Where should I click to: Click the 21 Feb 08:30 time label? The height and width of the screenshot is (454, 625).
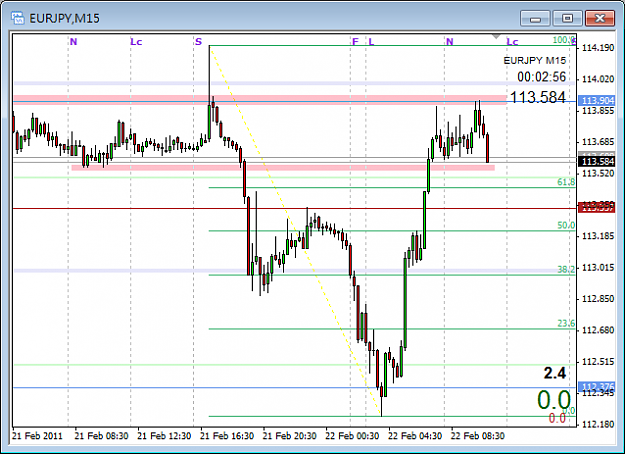point(101,436)
